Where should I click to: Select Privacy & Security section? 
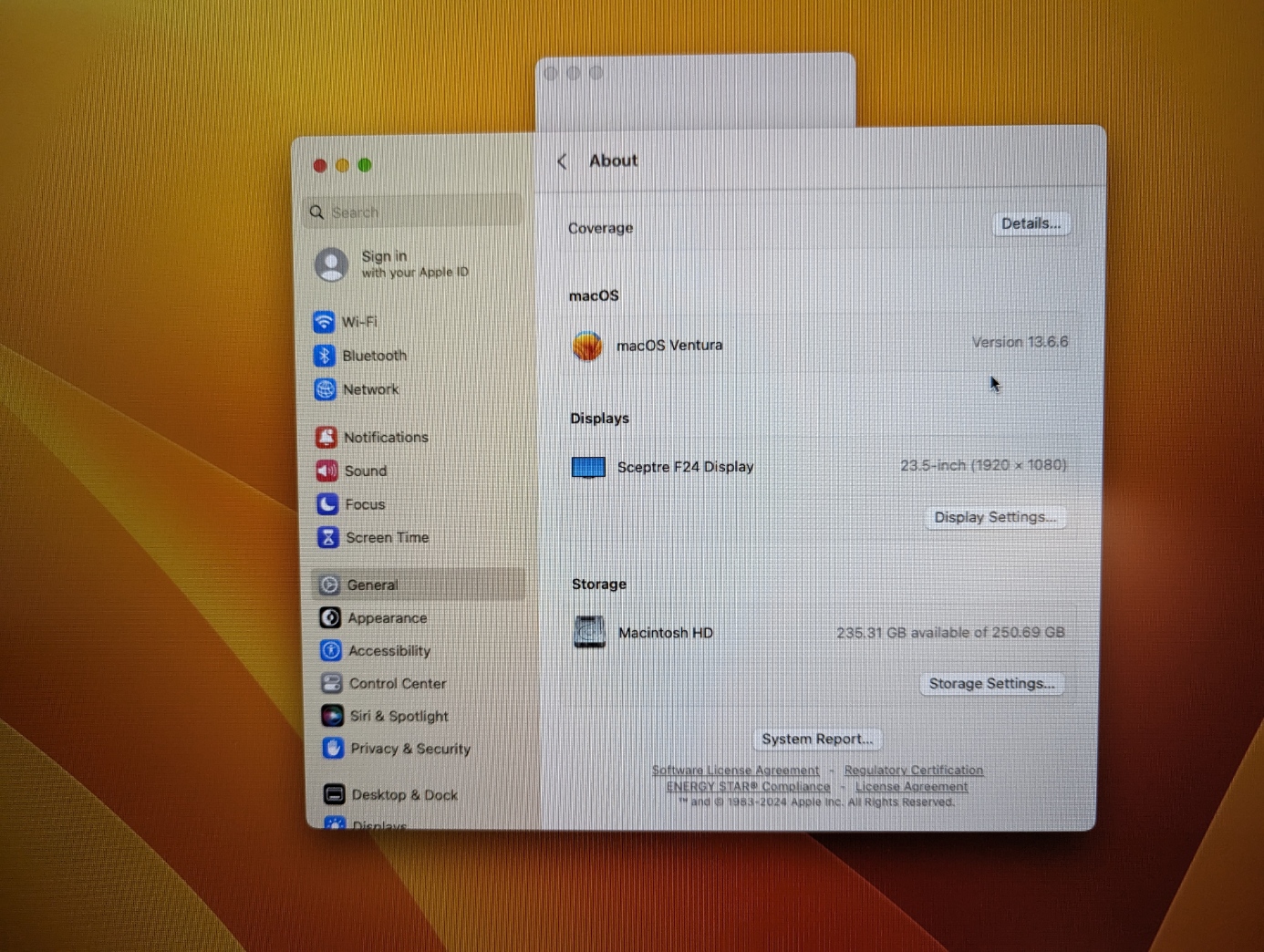[409, 749]
